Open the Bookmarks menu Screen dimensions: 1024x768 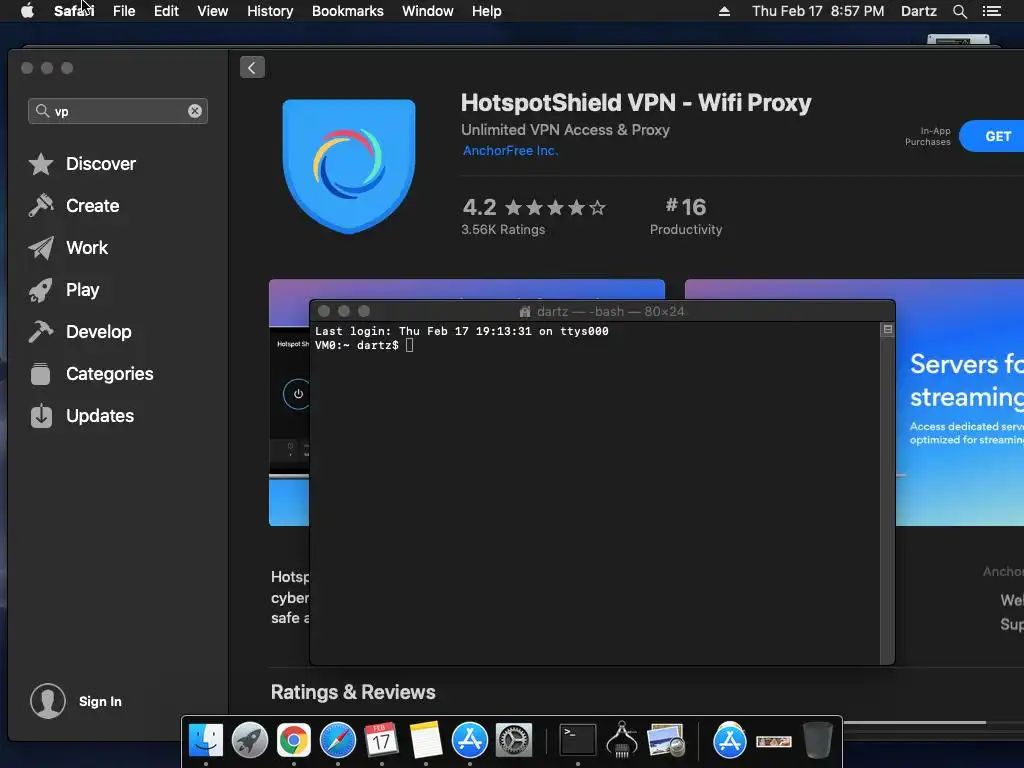tap(347, 11)
